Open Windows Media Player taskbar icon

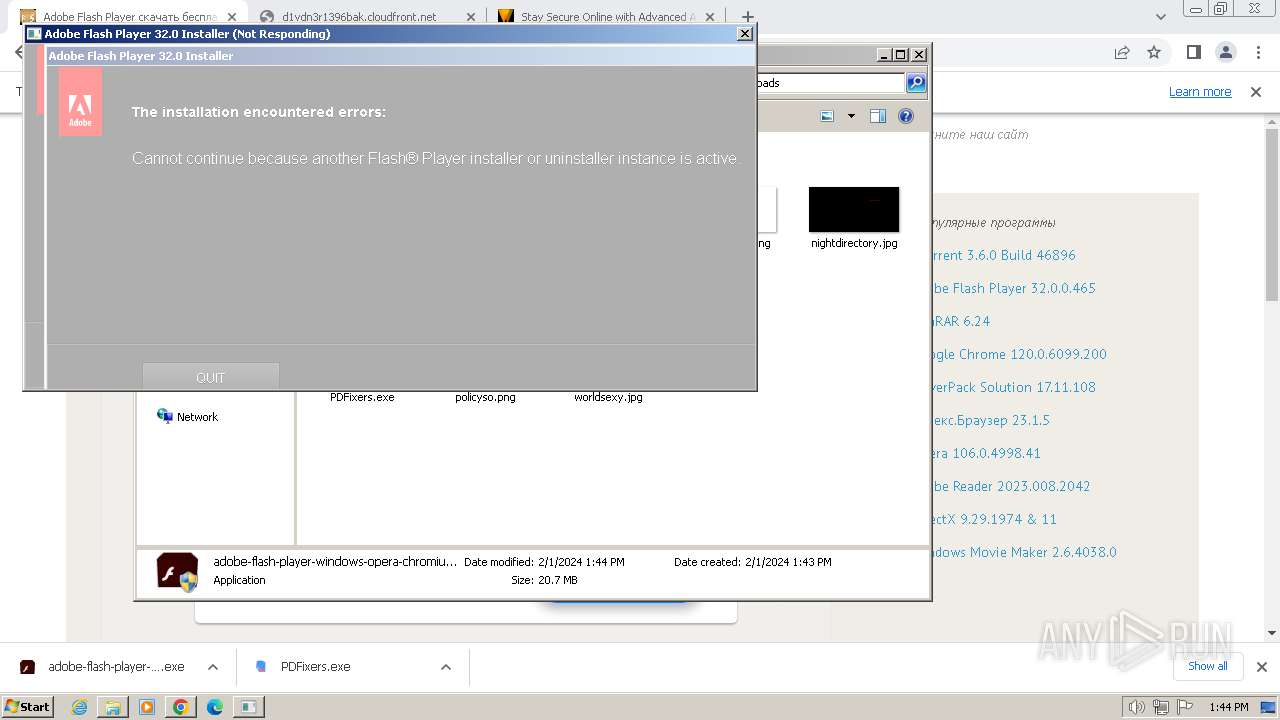[147, 707]
